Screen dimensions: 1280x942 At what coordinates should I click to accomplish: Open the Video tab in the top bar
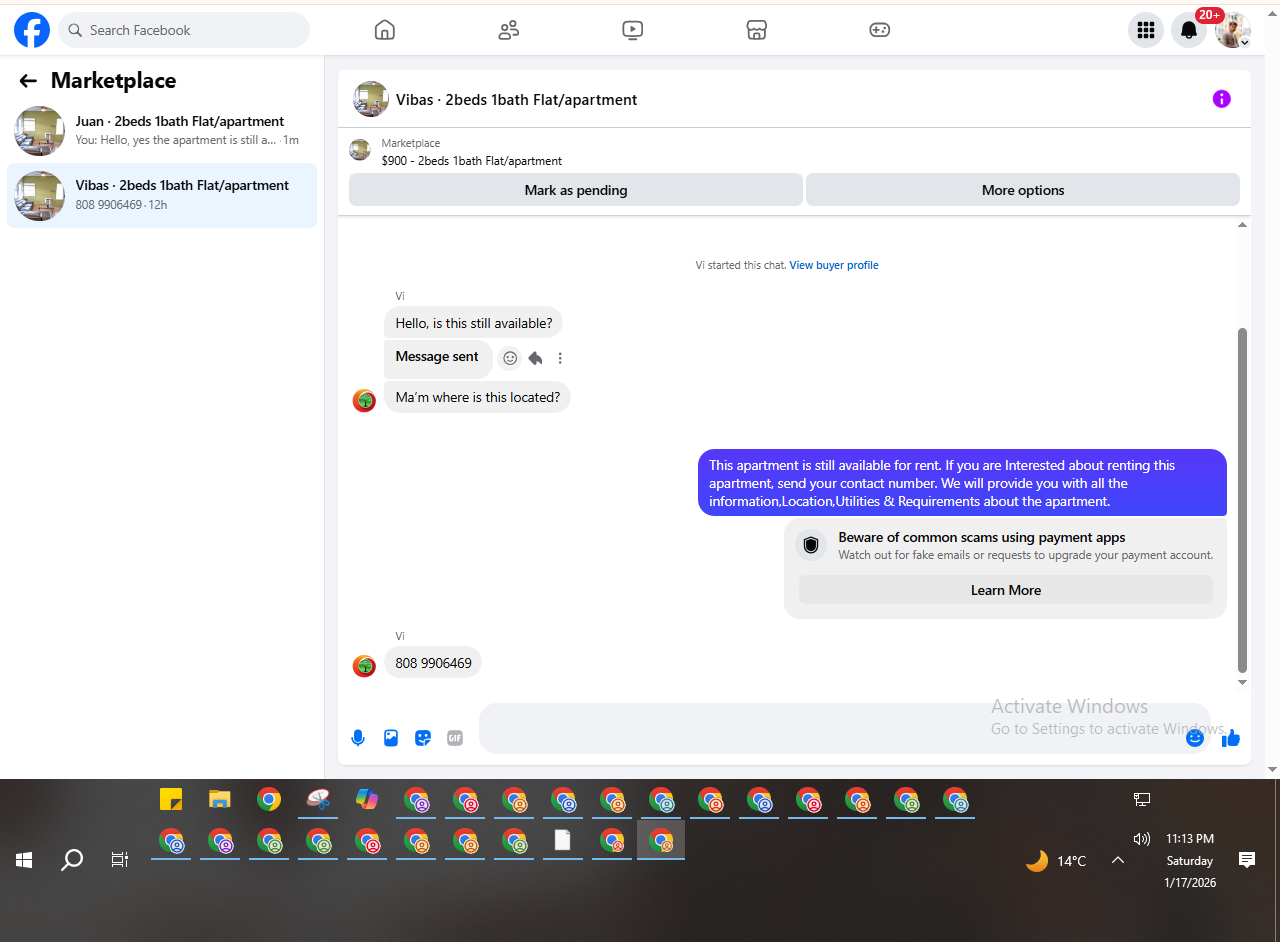(x=632, y=30)
